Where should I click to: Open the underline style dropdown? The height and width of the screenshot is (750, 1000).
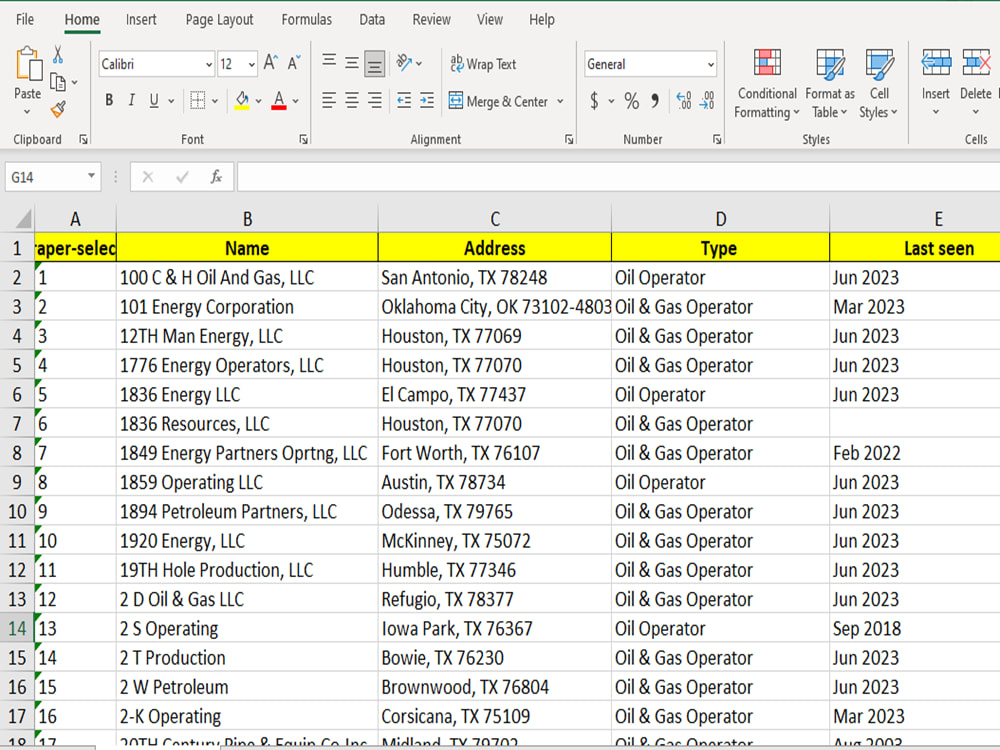[x=171, y=101]
